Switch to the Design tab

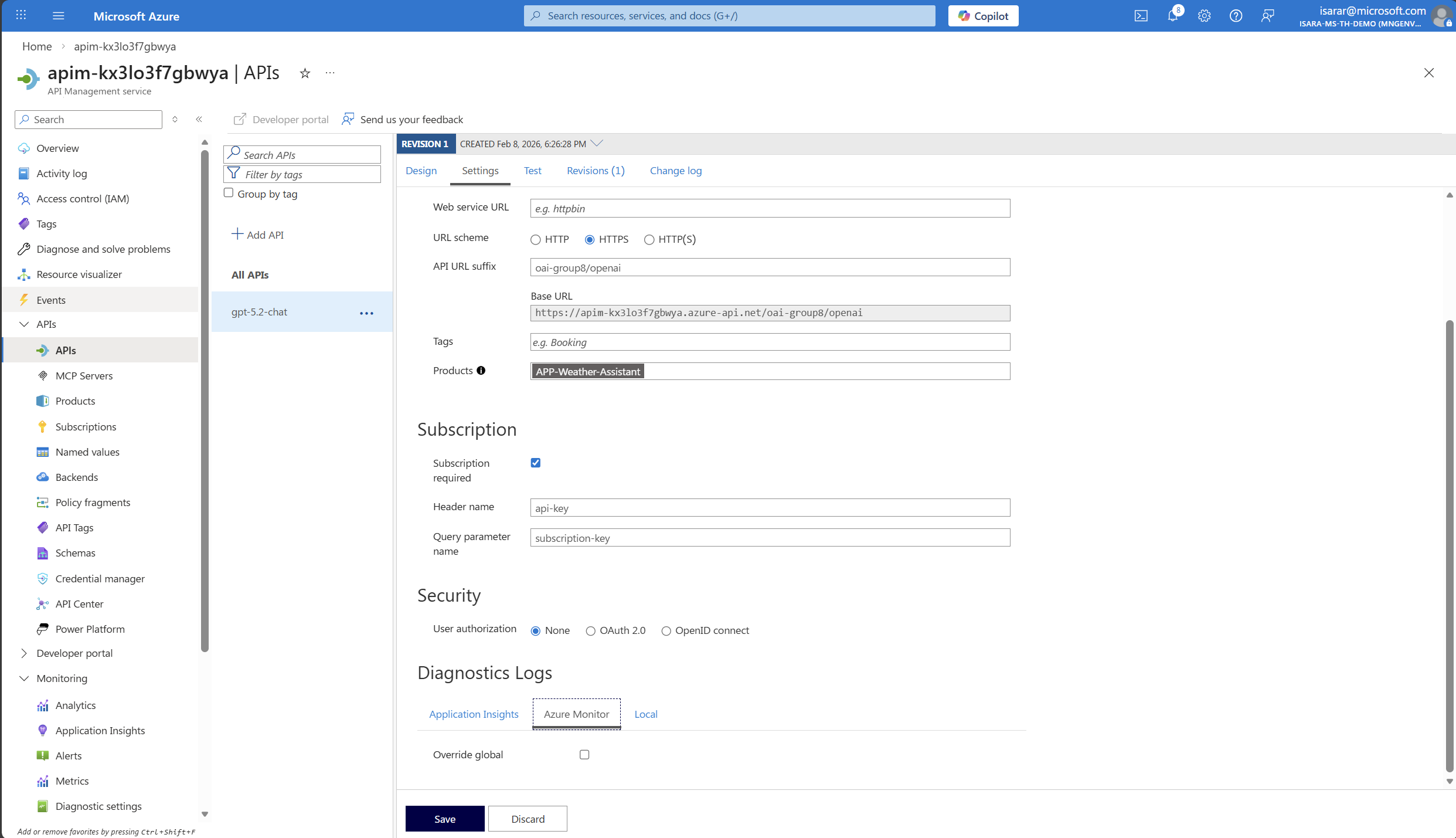(x=421, y=171)
